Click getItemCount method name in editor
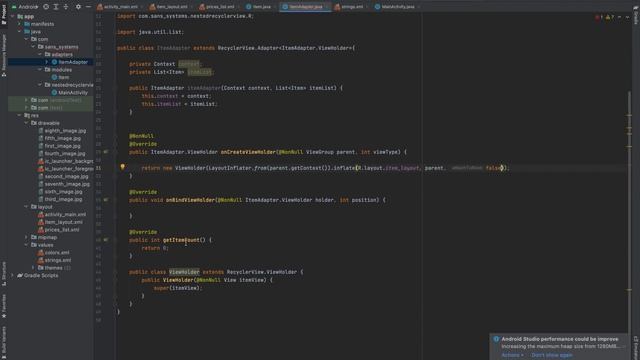 181,240
